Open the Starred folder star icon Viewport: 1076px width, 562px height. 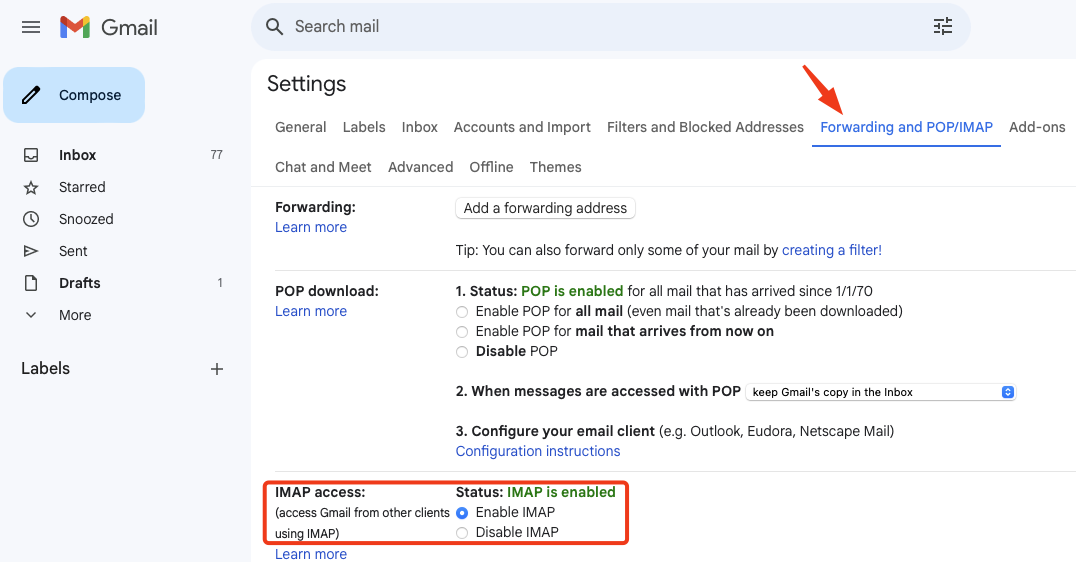(x=31, y=187)
